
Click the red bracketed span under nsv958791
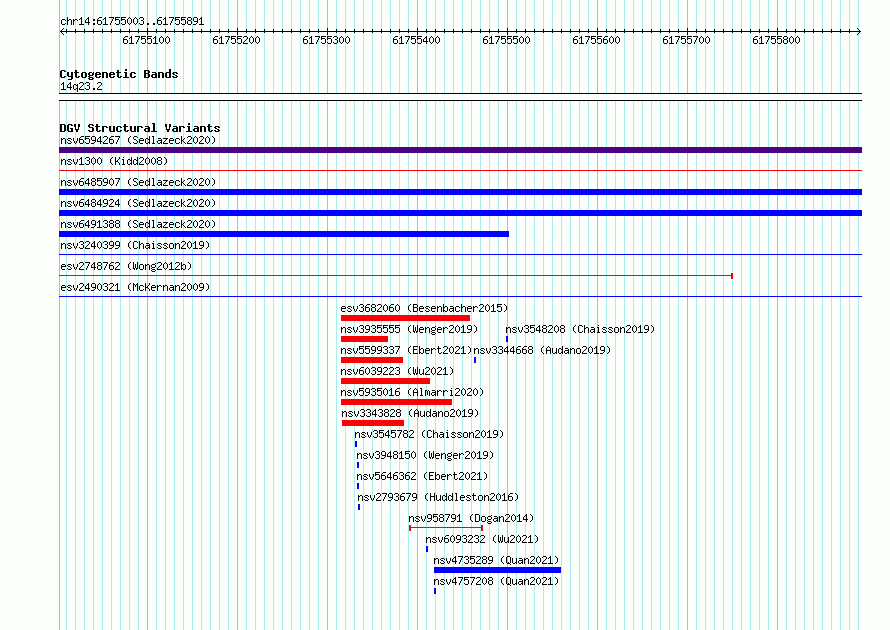click(x=446, y=528)
